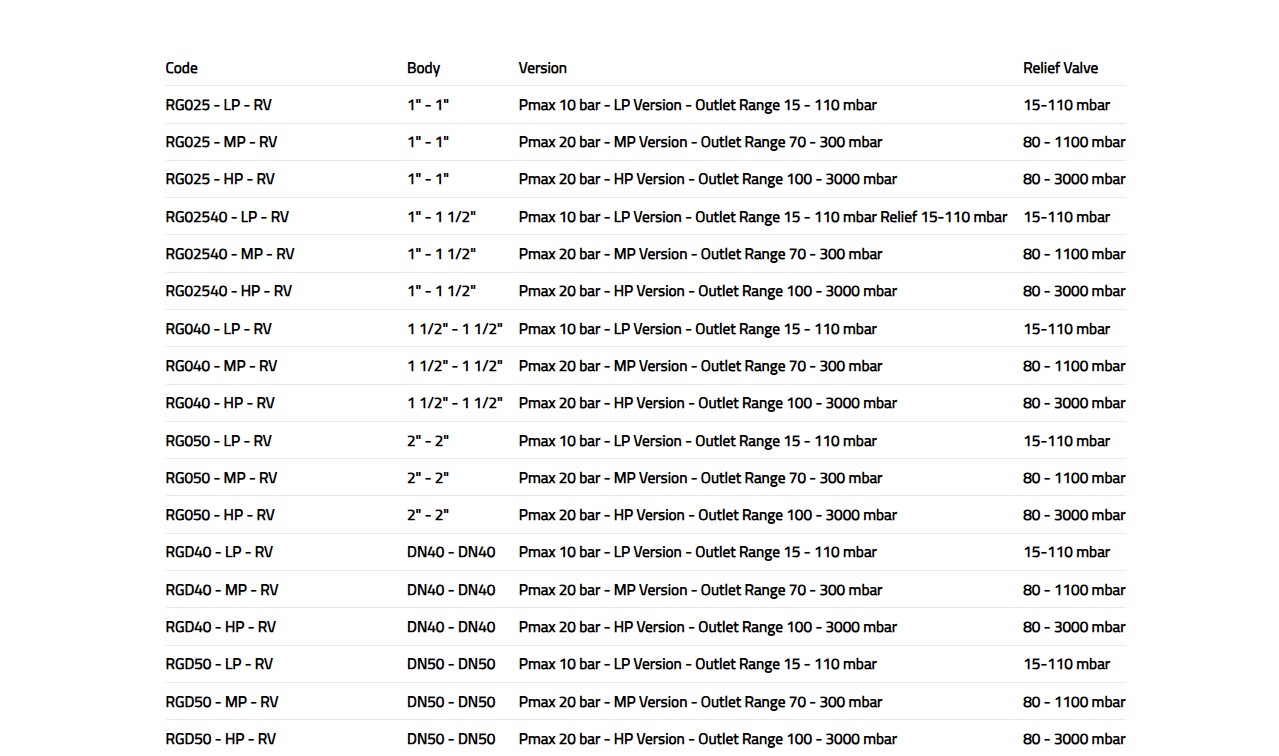The width and height of the screenshot is (1279, 756).
Task: Pick the RG02540 - HP - RV code
Action: pos(228,291)
